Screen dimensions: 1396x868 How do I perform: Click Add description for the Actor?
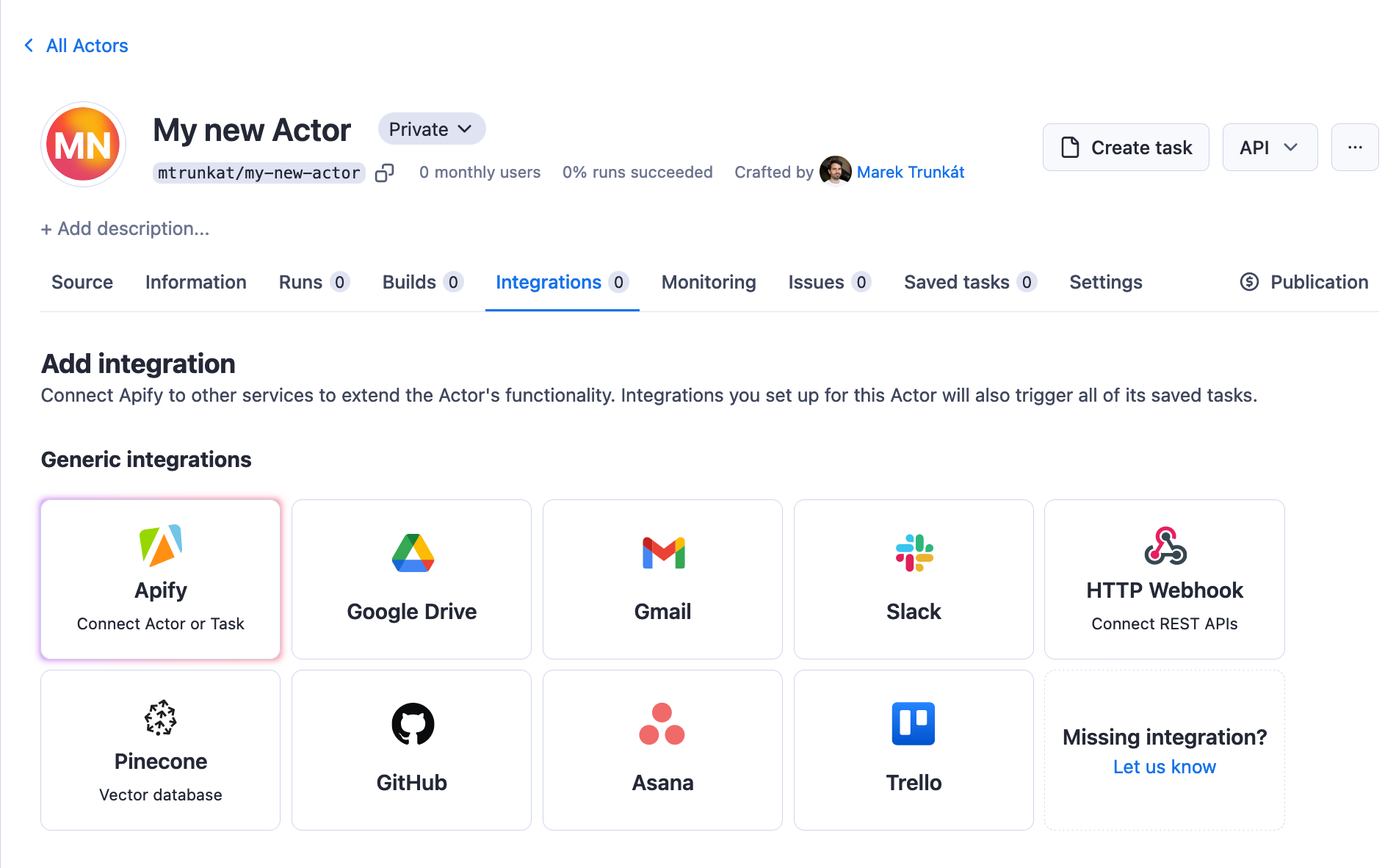click(x=125, y=228)
